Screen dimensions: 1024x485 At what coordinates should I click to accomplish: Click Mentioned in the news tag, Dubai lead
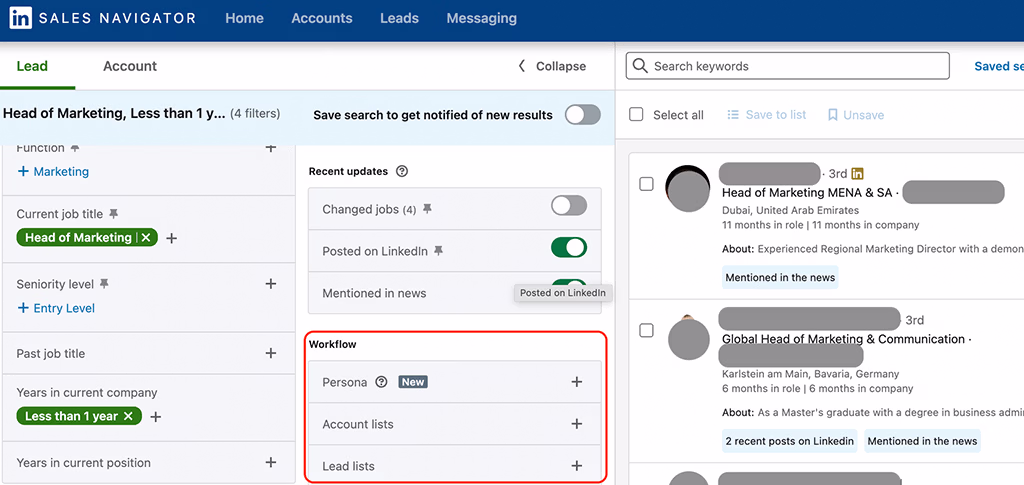click(x=780, y=277)
